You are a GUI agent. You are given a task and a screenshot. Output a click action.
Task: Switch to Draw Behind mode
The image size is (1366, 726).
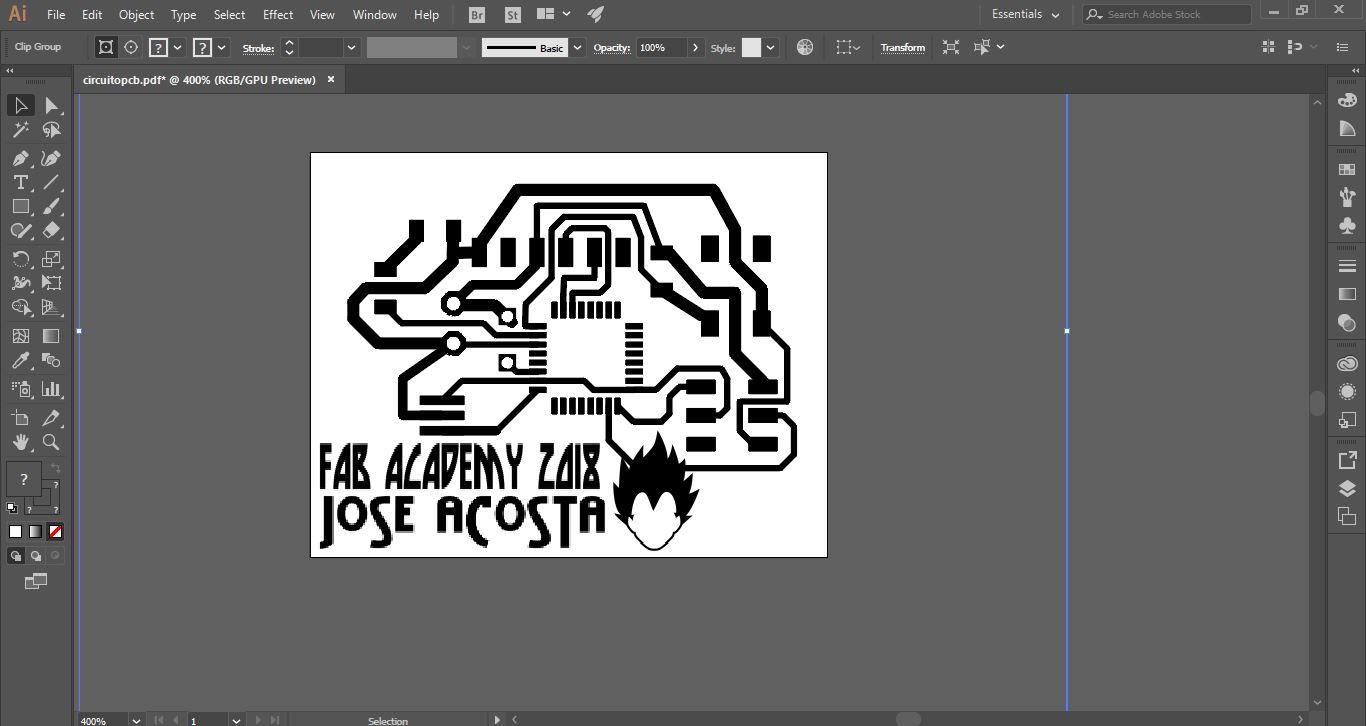36,556
